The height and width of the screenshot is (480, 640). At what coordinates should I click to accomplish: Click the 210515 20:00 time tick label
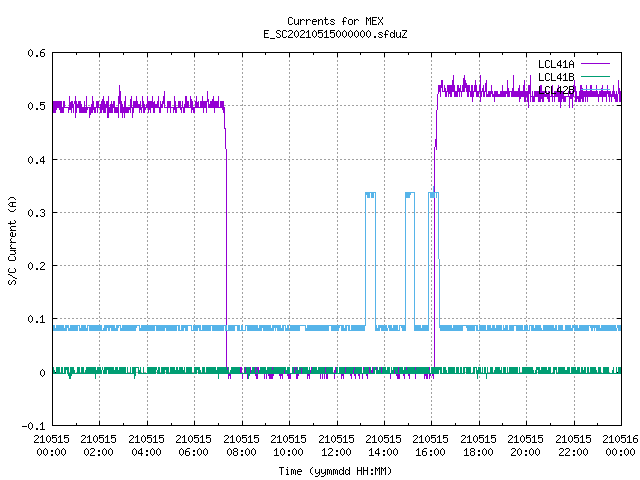click(525, 446)
